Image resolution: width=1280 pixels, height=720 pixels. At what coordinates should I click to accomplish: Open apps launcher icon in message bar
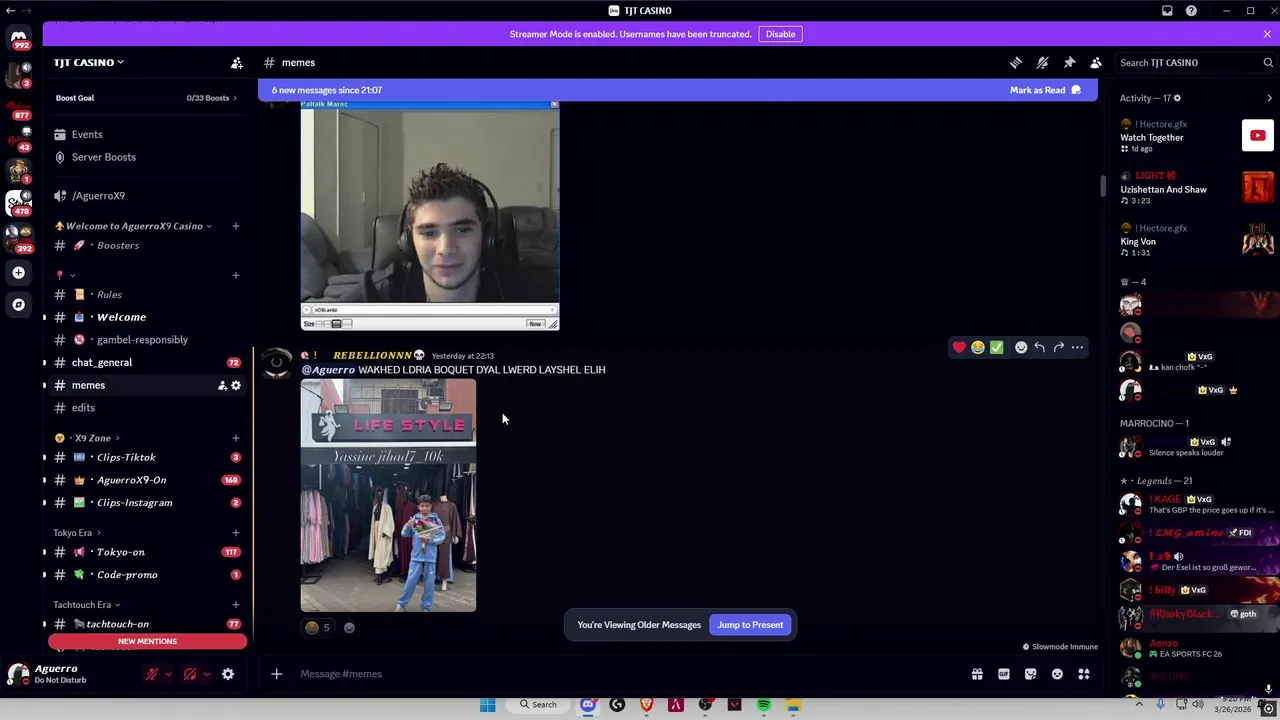coord(1083,674)
